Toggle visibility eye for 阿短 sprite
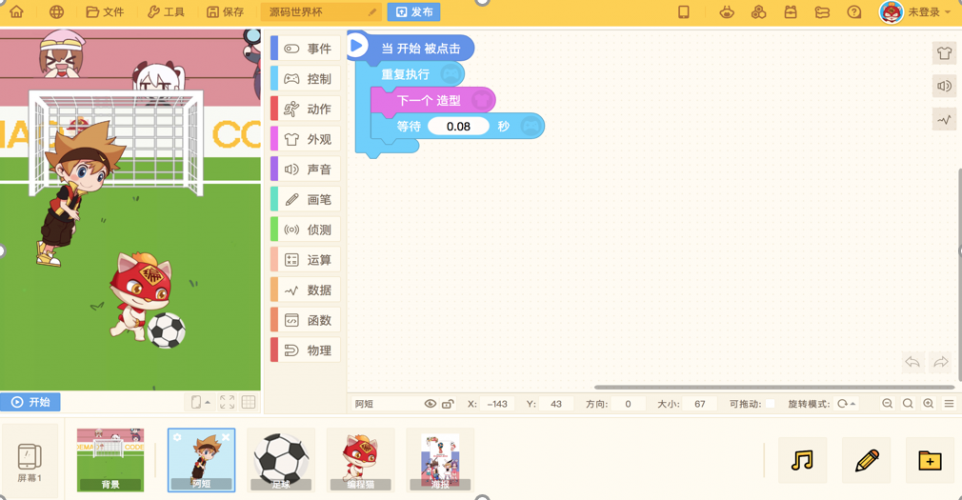 [x=430, y=404]
